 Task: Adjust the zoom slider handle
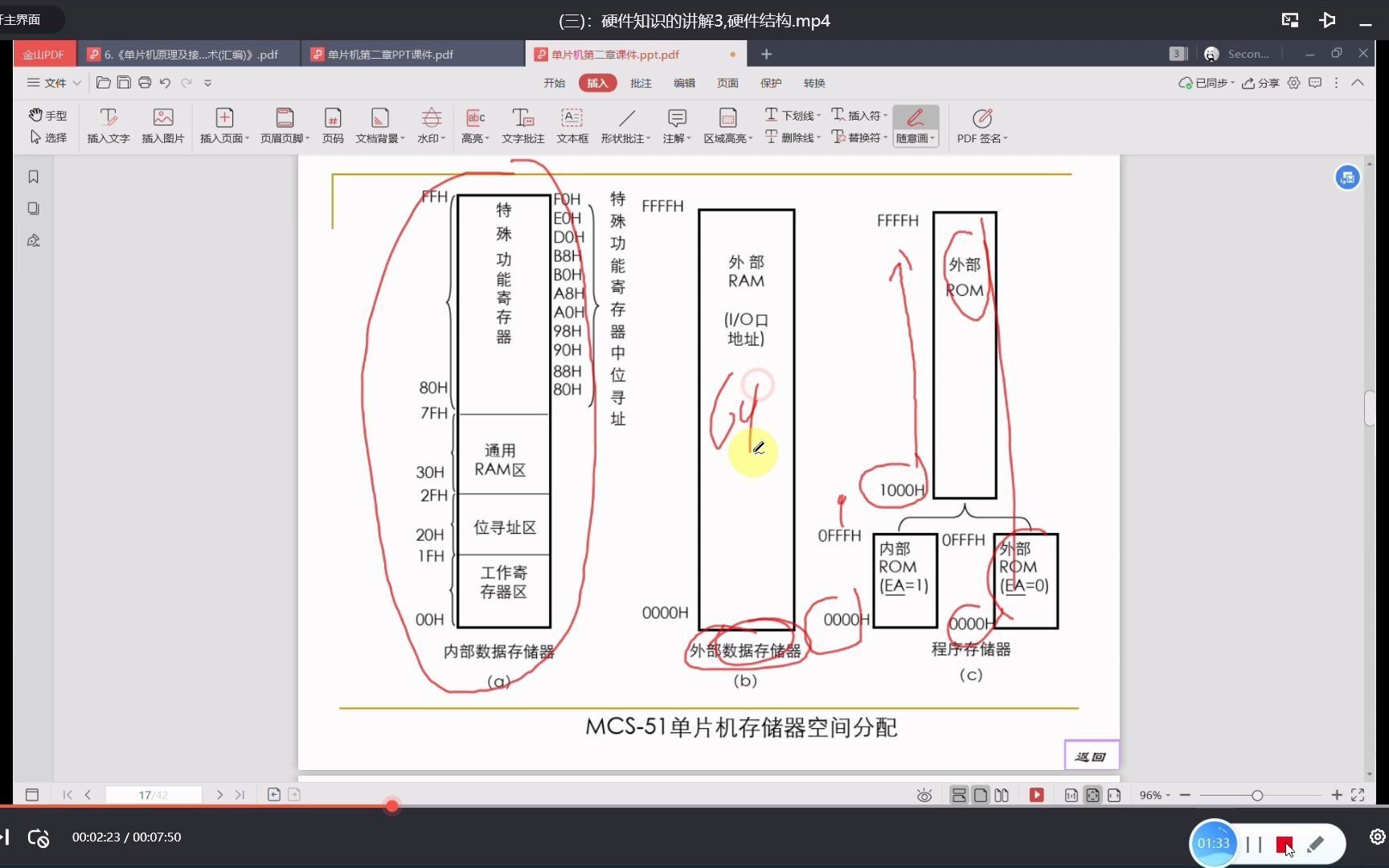pos(1257,795)
